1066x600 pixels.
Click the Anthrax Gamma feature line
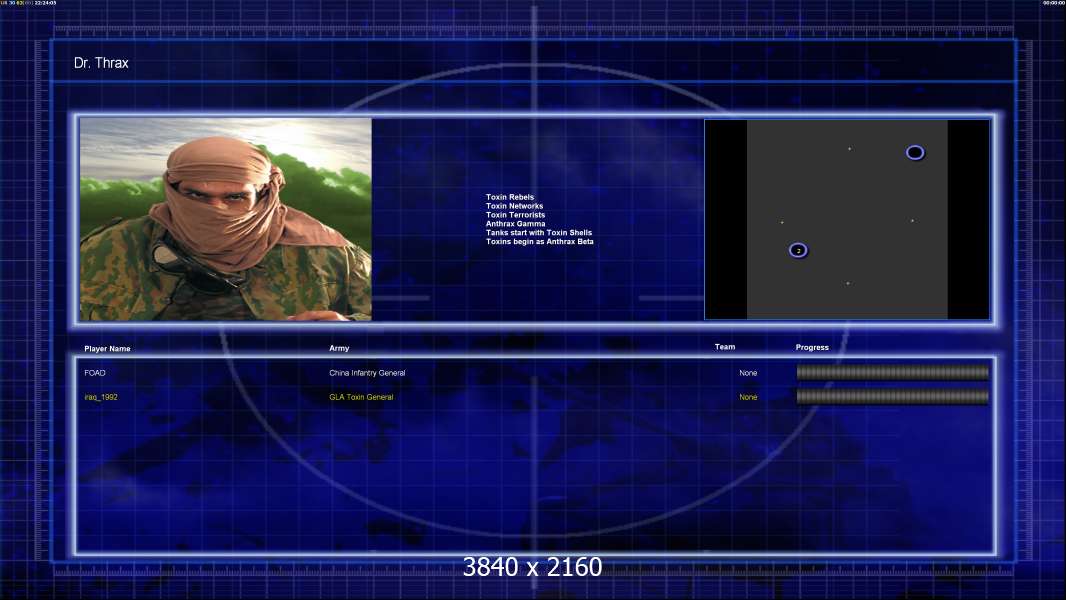[515, 224]
